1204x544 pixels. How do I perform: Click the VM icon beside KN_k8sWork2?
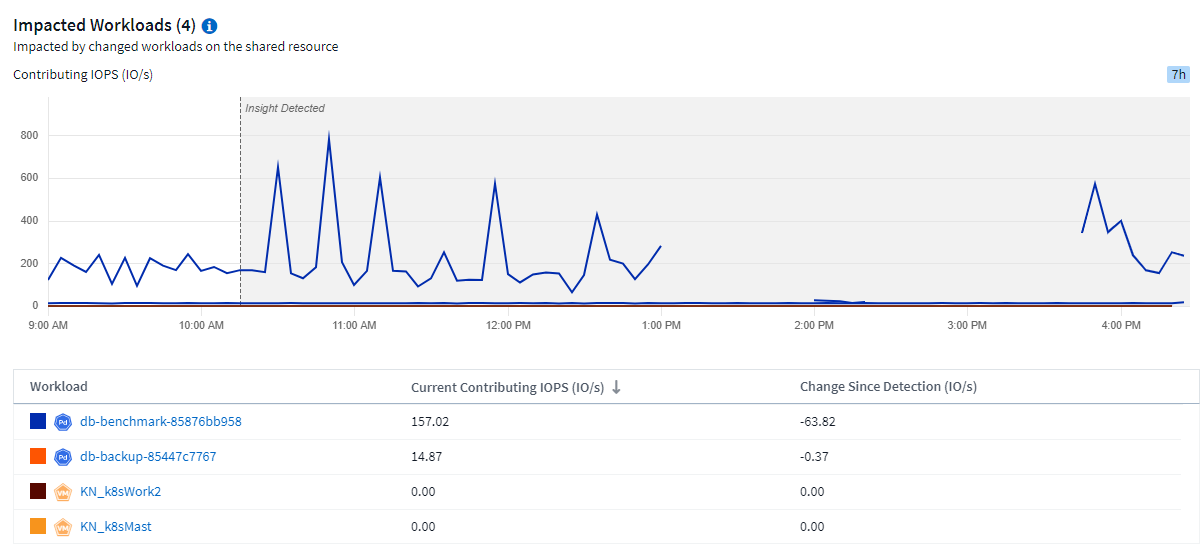click(x=62, y=492)
